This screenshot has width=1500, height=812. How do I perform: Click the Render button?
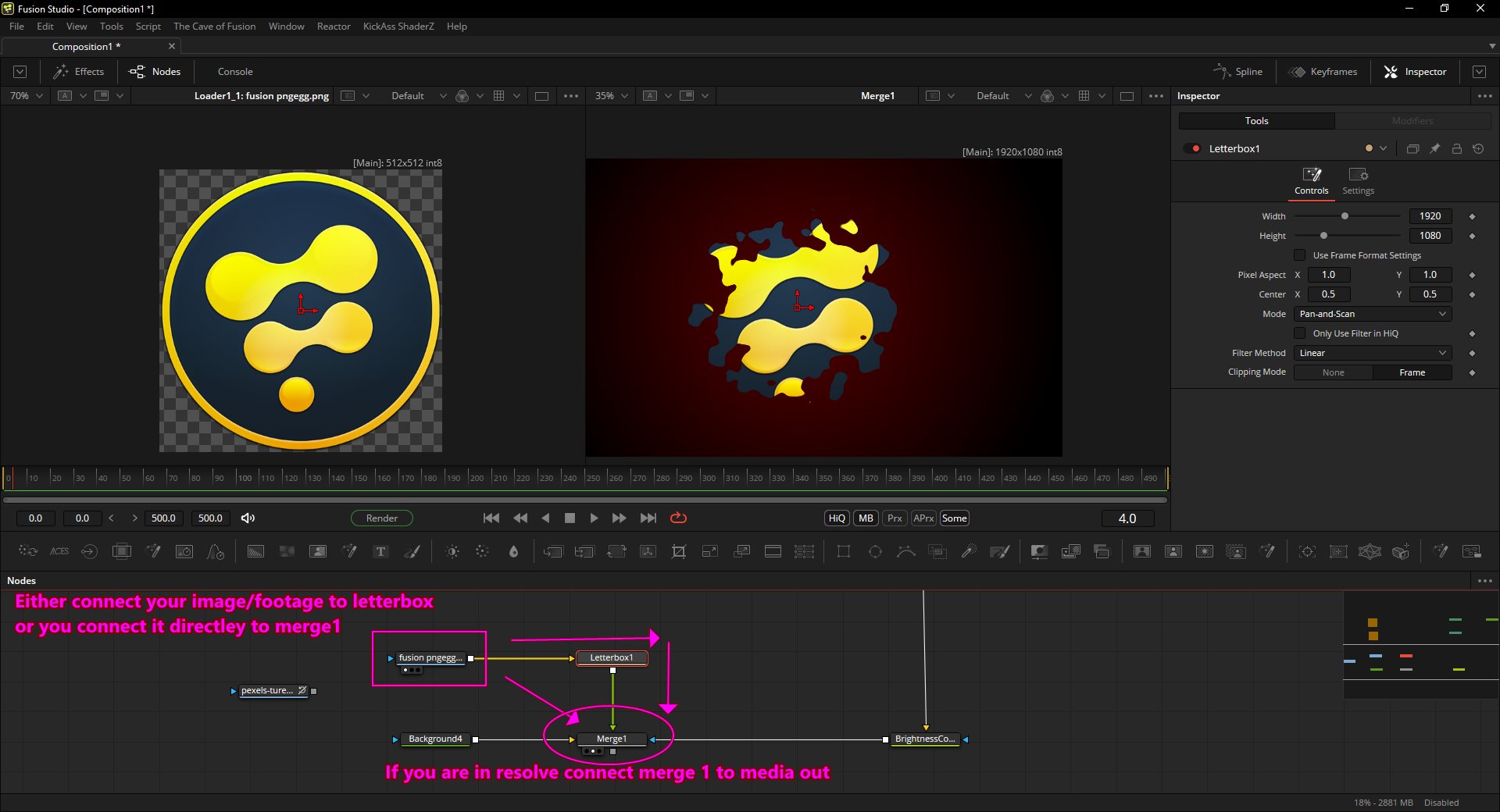tap(381, 518)
